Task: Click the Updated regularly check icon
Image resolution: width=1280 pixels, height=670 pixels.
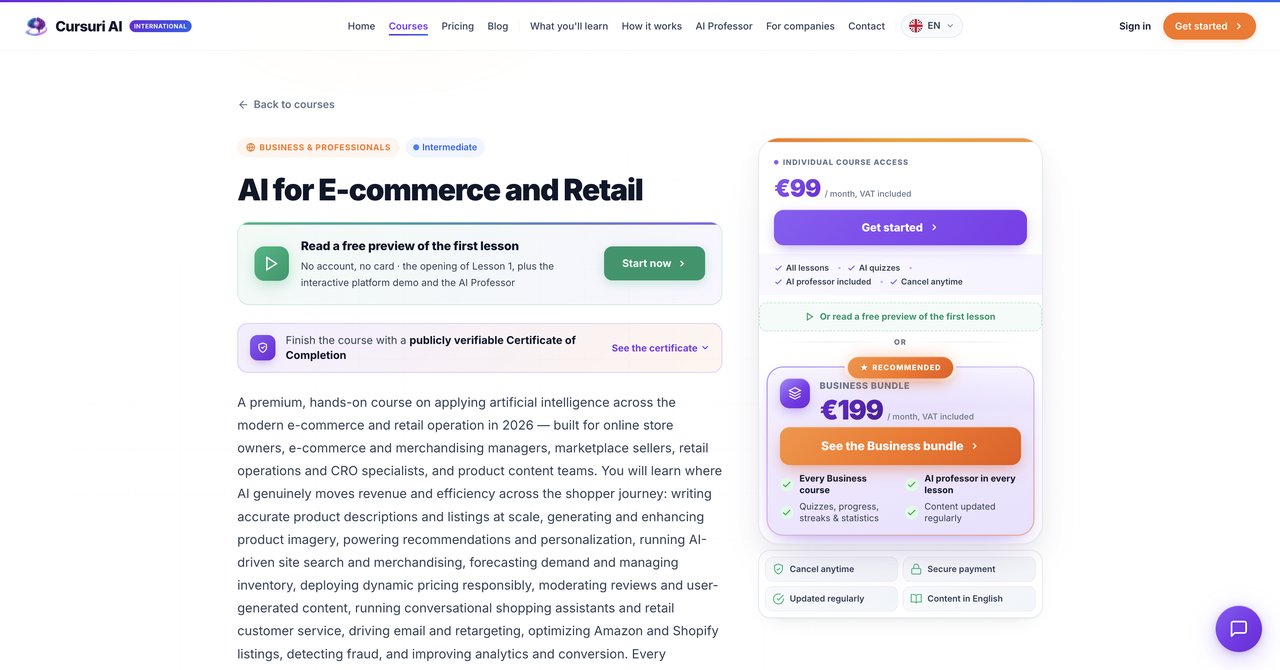Action: pyautogui.click(x=778, y=599)
